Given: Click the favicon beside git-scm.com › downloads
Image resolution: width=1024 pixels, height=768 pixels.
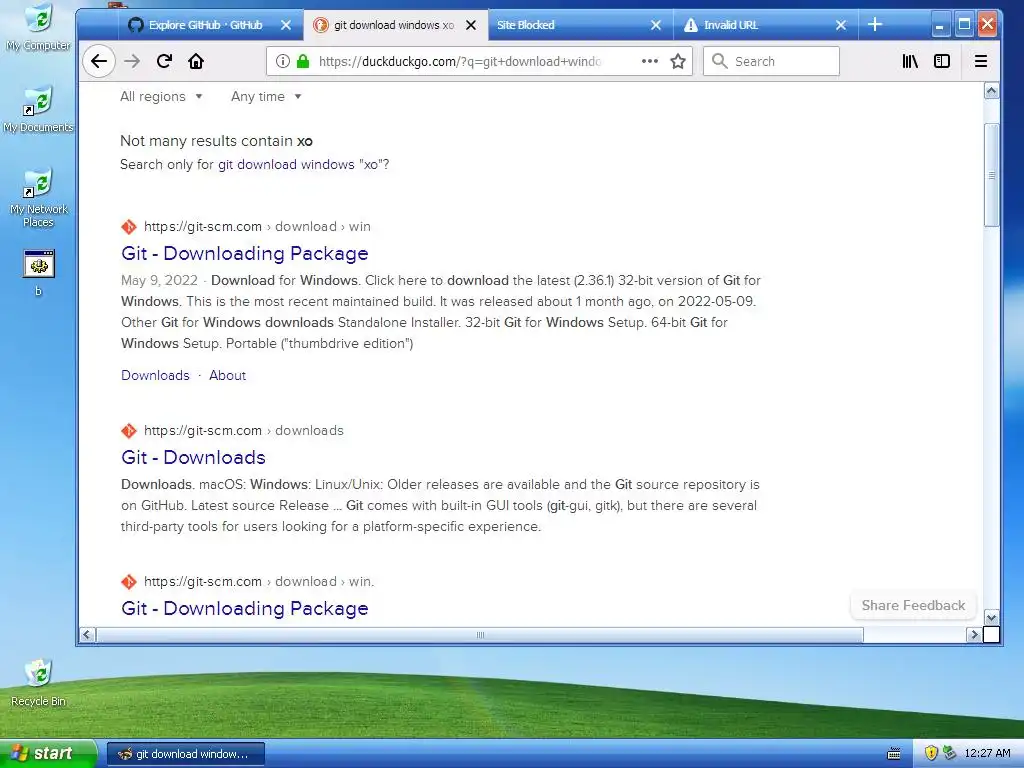Looking at the screenshot, I should pos(129,430).
